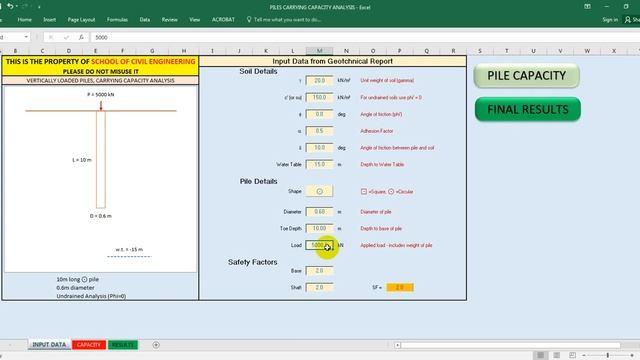The image size is (640, 360).
Task: Select the Load cell 5000
Action: tap(319, 245)
